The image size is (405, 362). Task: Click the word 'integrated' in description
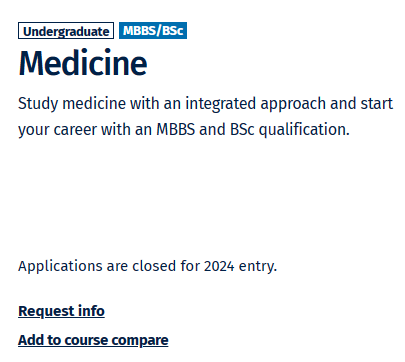[220, 103]
